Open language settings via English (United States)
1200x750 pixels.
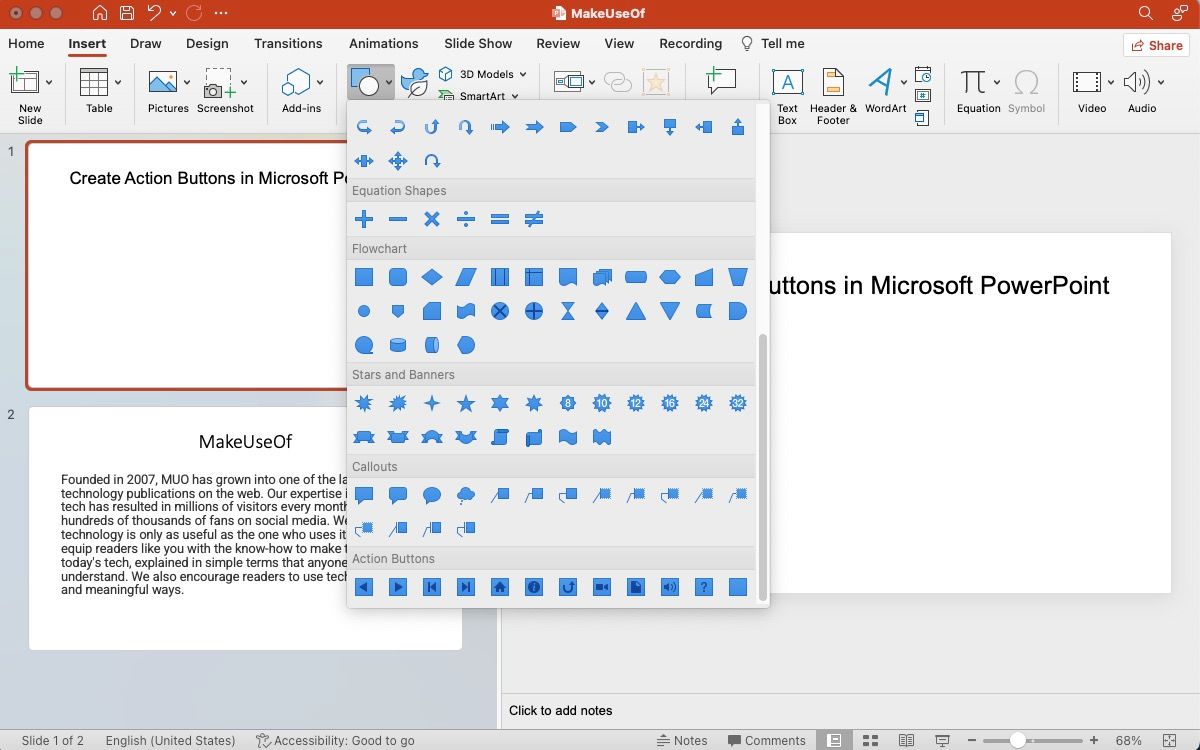click(170, 740)
